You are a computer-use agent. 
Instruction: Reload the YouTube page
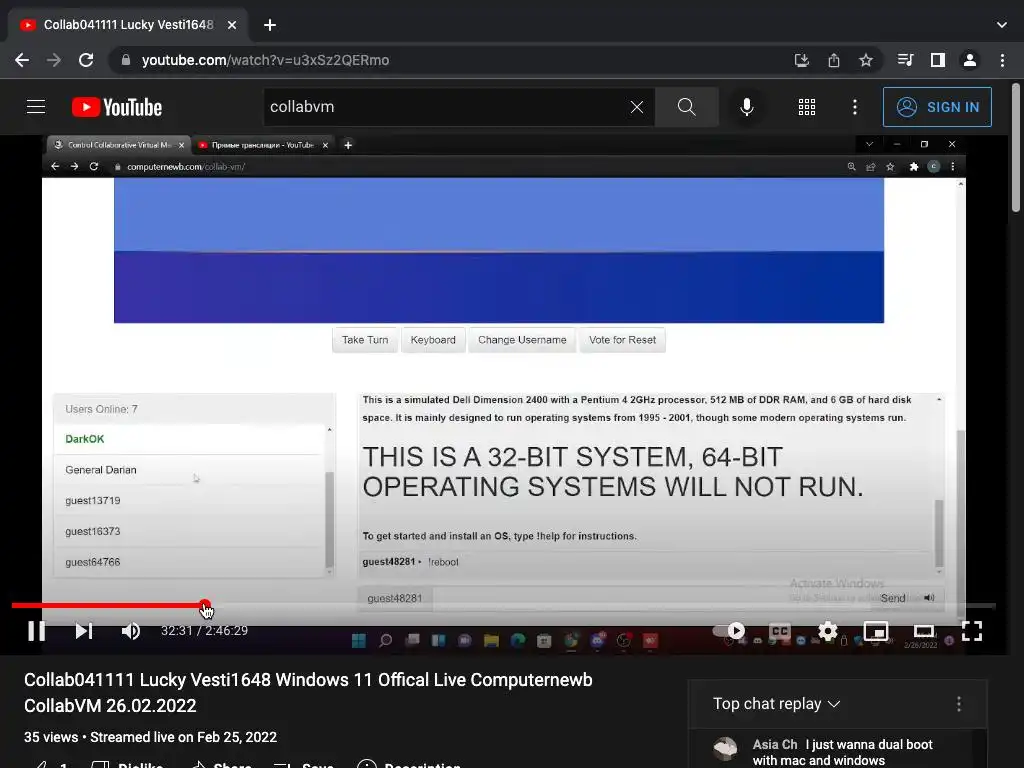click(86, 60)
